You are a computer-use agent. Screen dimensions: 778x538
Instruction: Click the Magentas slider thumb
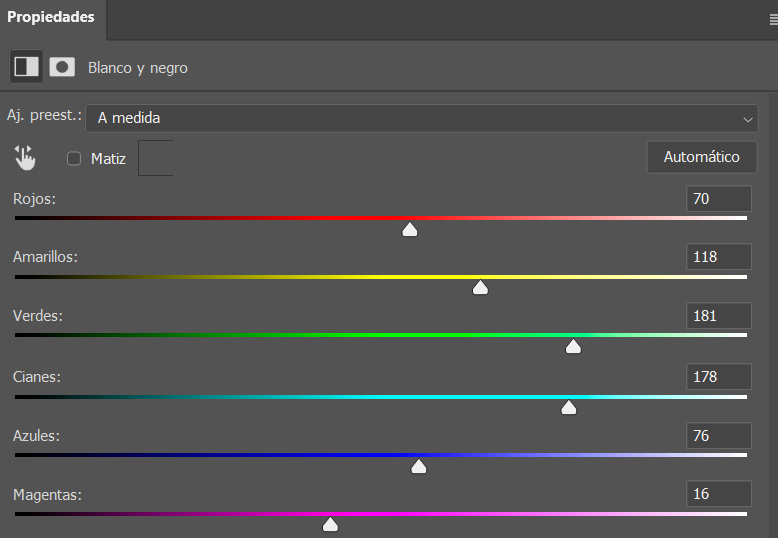[x=330, y=524]
